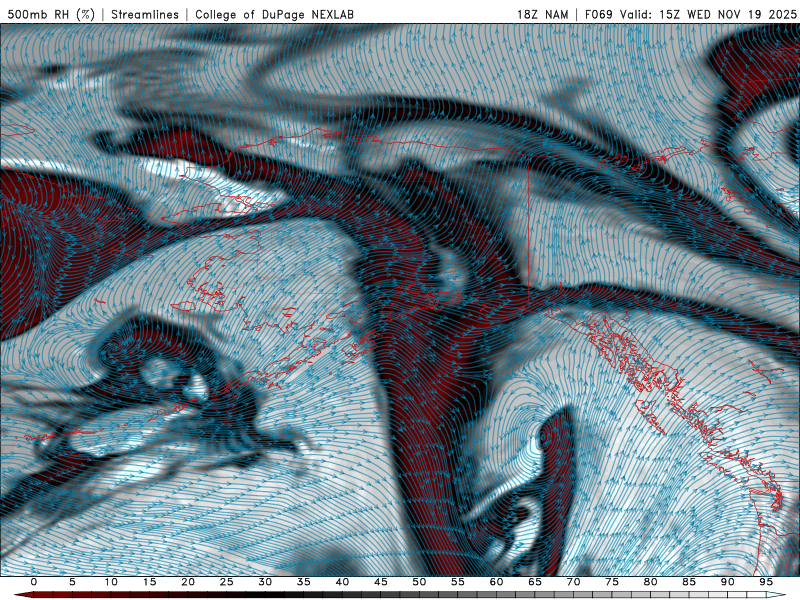Click the "45" colorbar scale label

click(381, 582)
